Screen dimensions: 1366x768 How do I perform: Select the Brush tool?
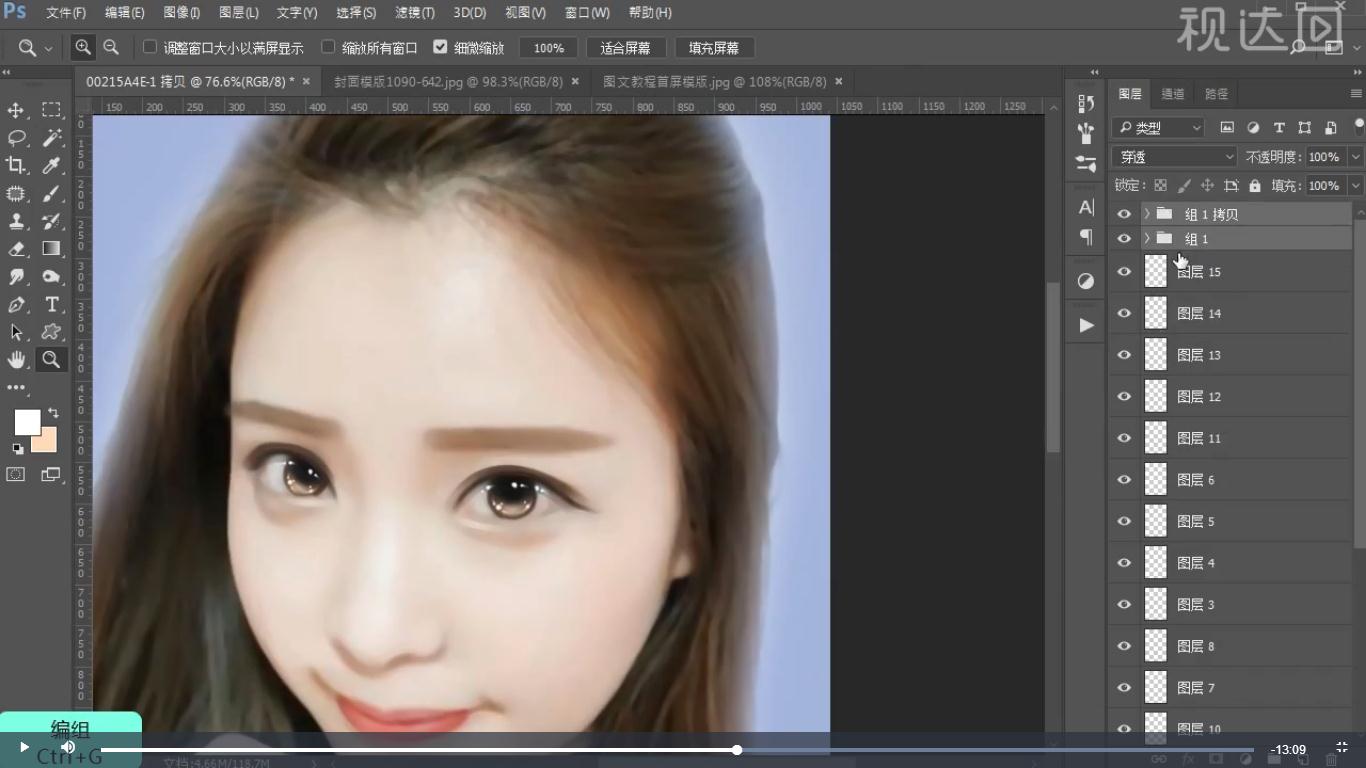pyautogui.click(x=51, y=194)
